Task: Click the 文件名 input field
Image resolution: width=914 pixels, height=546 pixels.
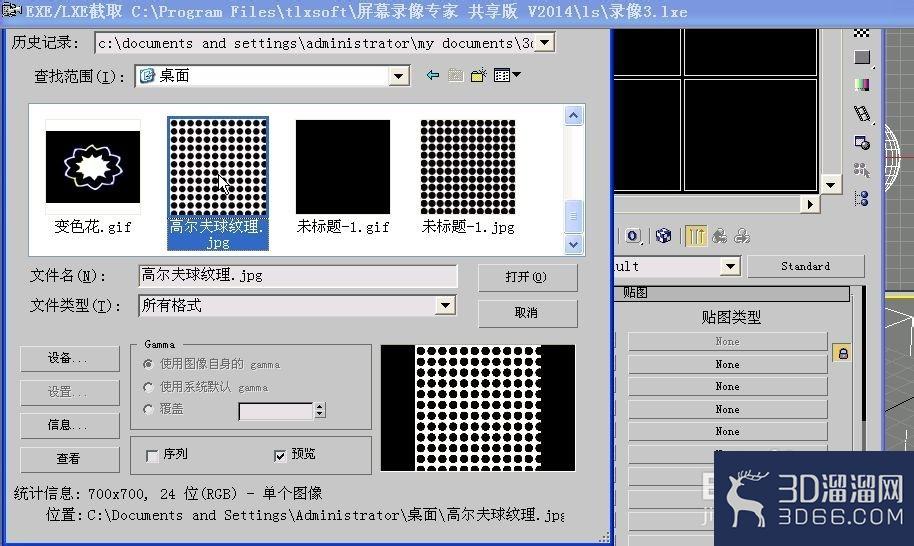Action: 298,276
